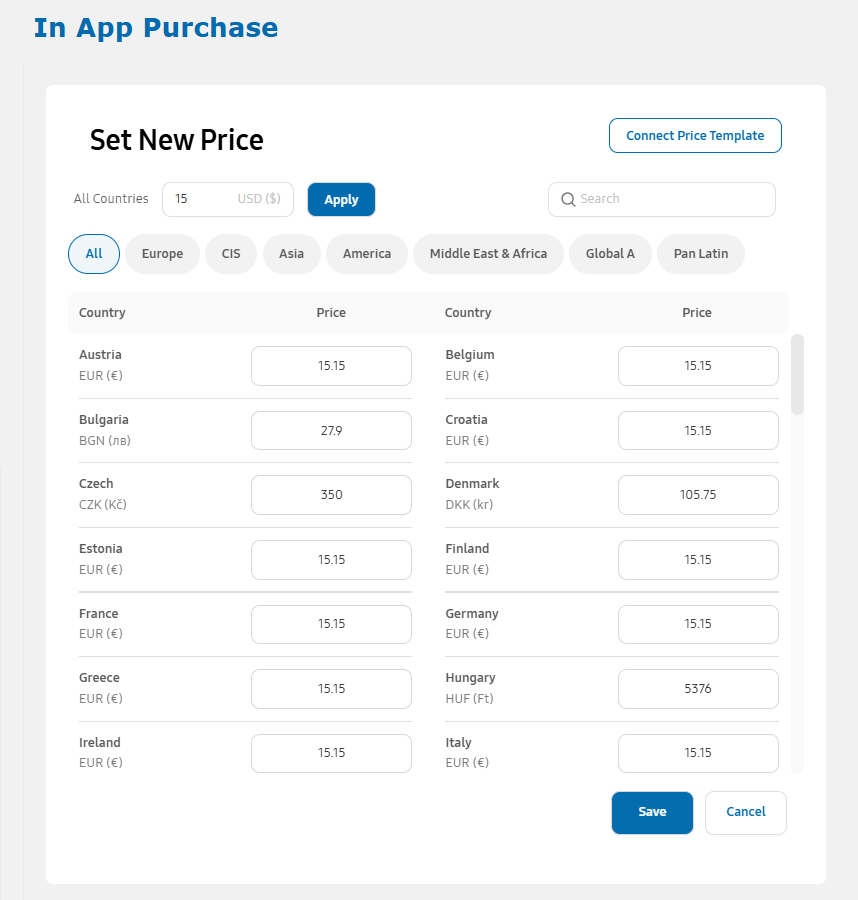Edit the Denmark DKK price field

698,495
